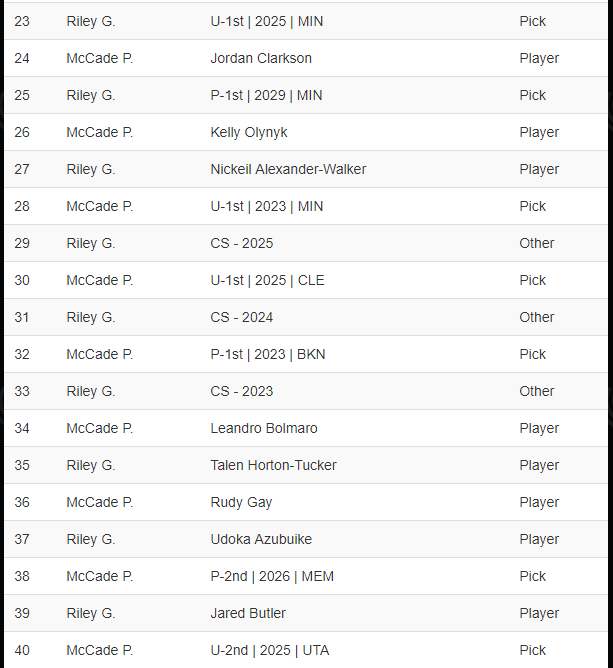Select the CS - 2024 asset
This screenshot has width=613, height=668.
click(242, 317)
